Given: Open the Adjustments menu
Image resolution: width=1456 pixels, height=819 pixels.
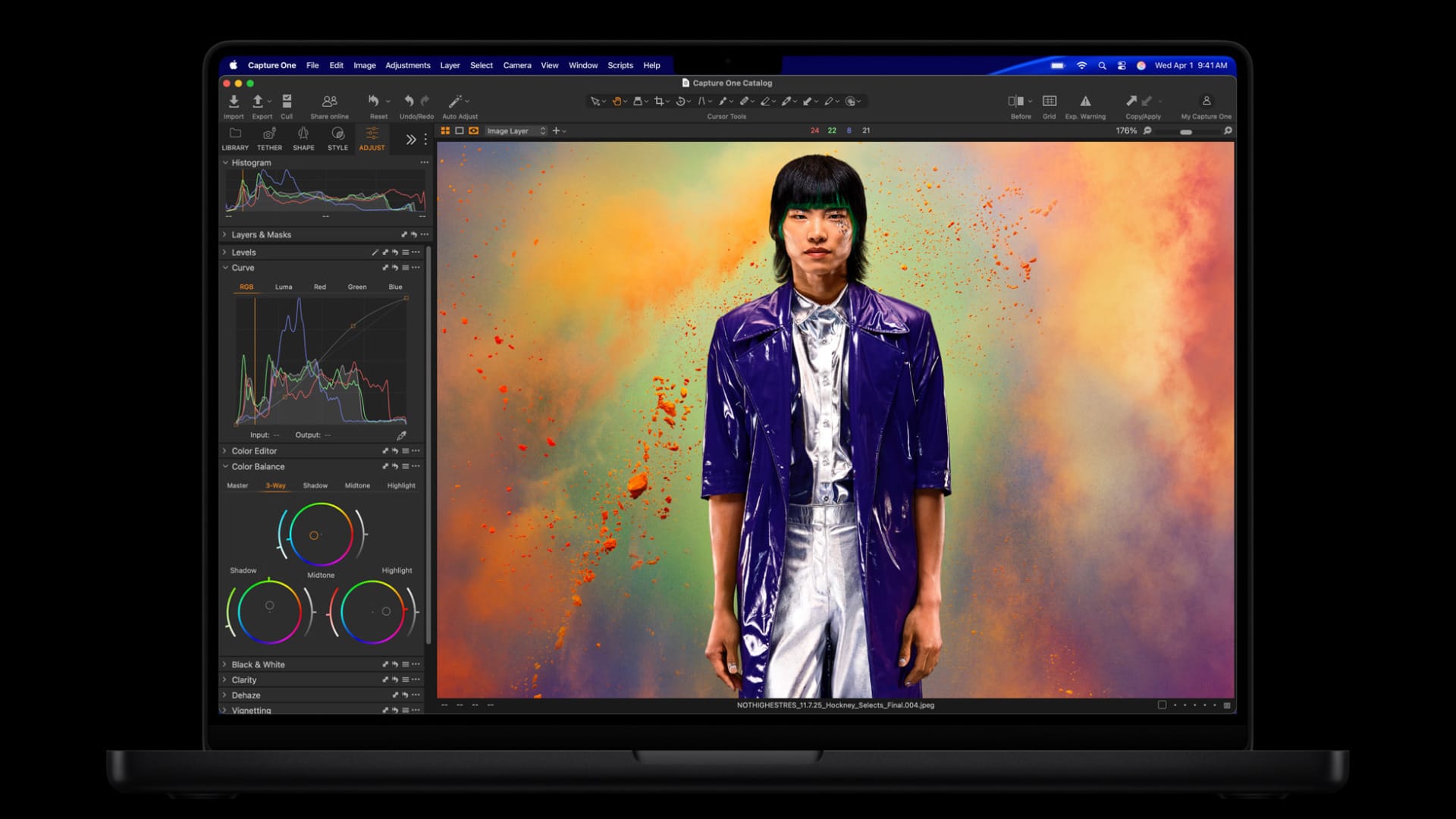Looking at the screenshot, I should [x=407, y=65].
